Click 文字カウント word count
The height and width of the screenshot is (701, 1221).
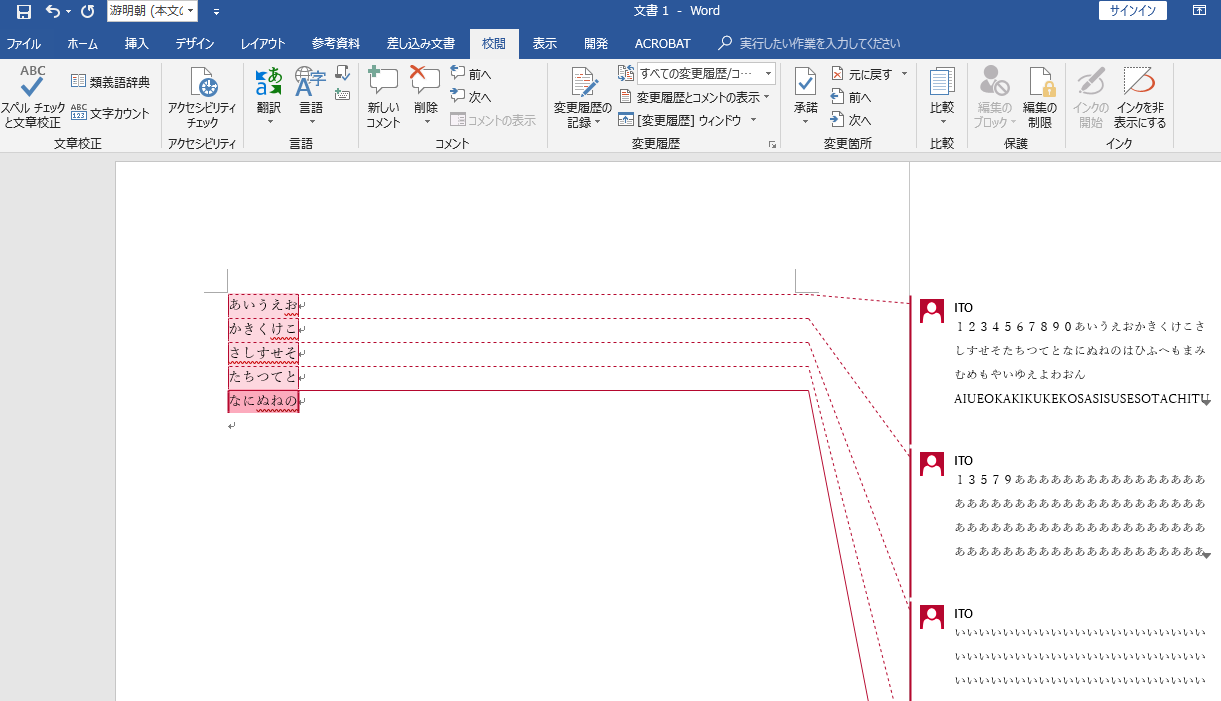point(110,113)
